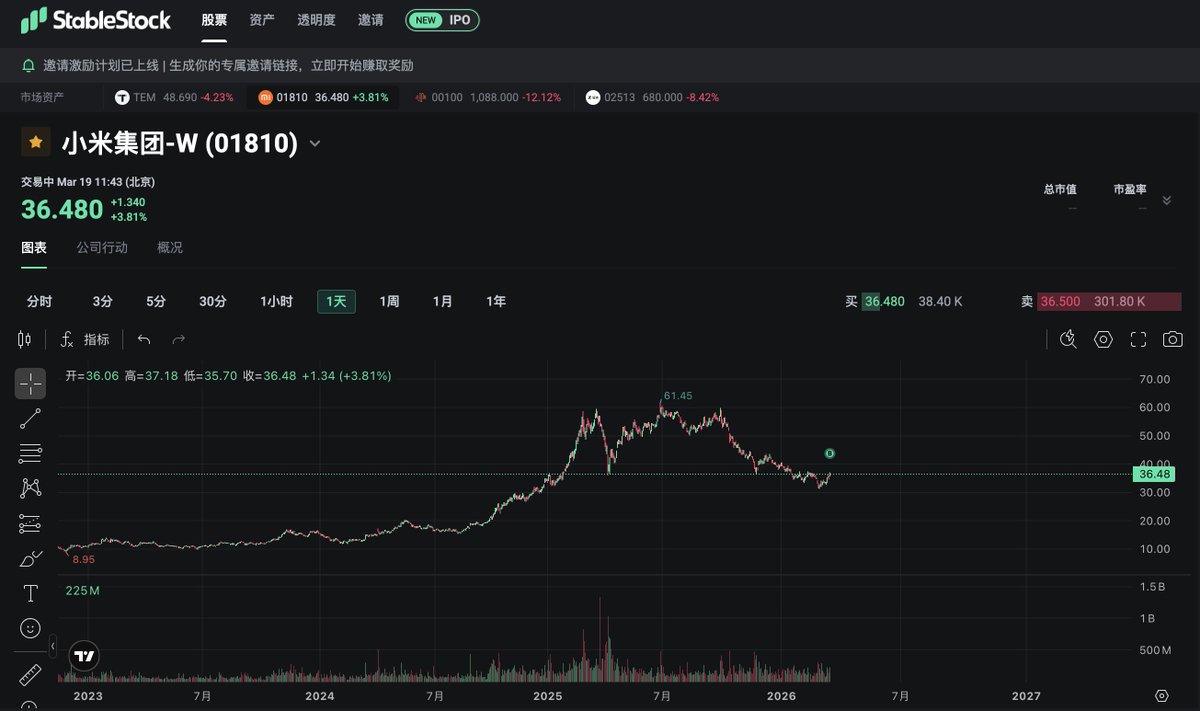Open the 股票 tab

(214, 20)
